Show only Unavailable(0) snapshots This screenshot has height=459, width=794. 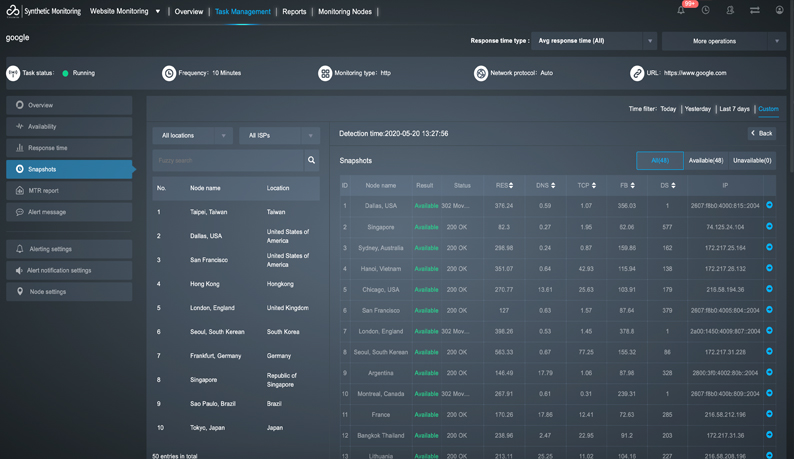coord(752,160)
